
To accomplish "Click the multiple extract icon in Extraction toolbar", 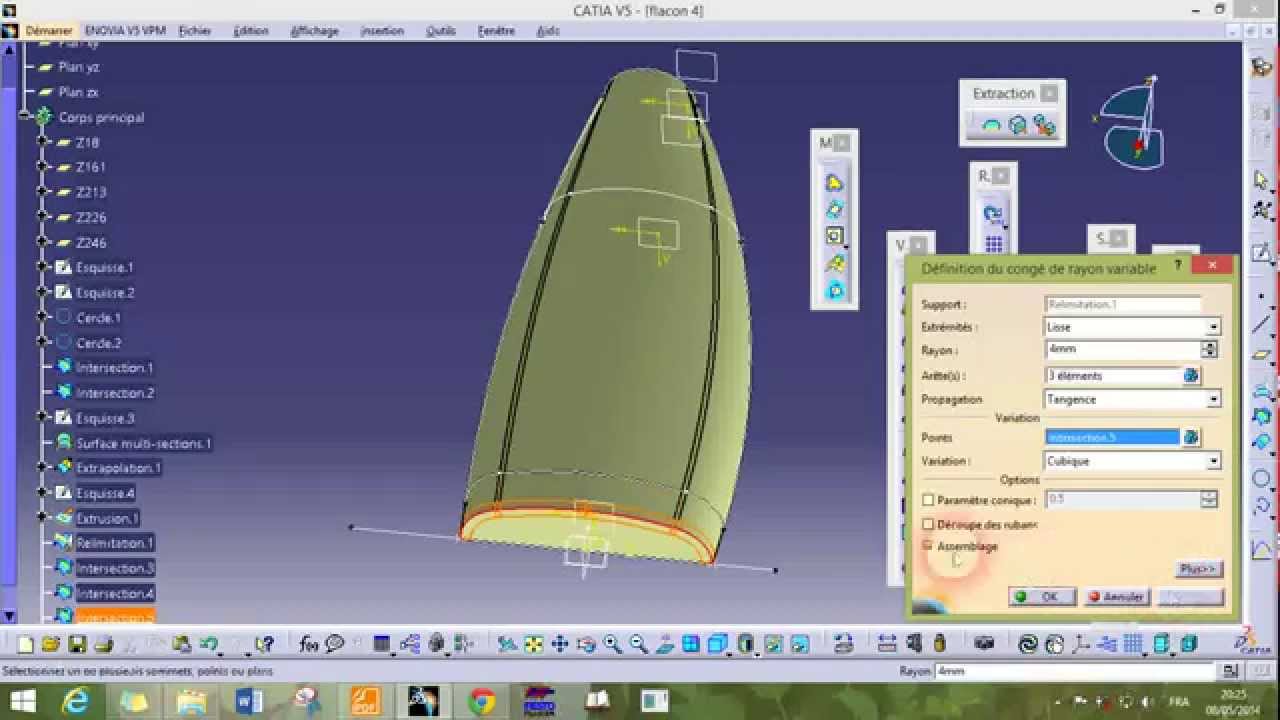I will point(1044,126).
